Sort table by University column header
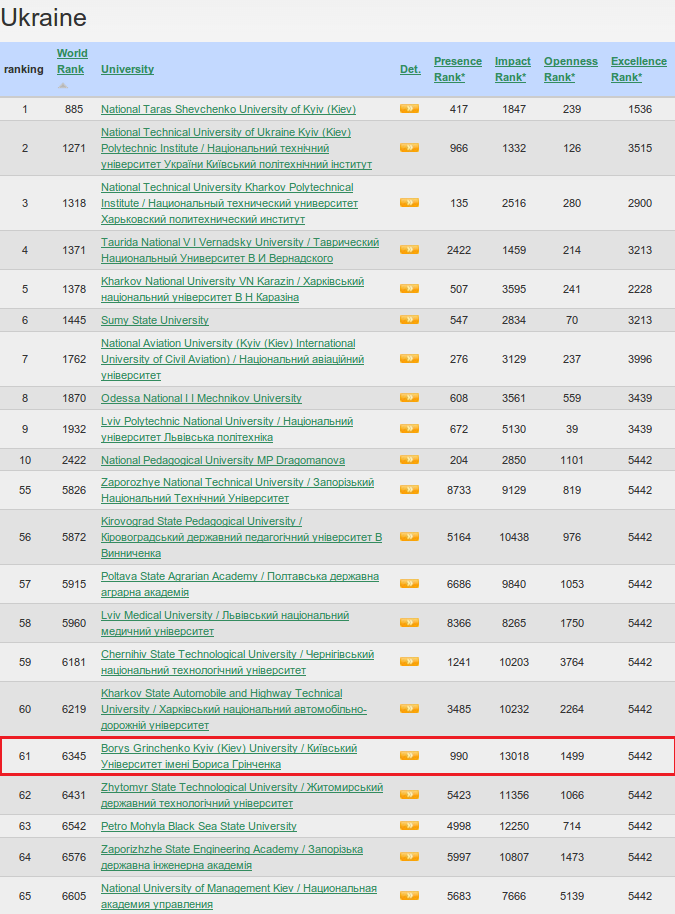Image resolution: width=675 pixels, height=914 pixels. (x=127, y=69)
